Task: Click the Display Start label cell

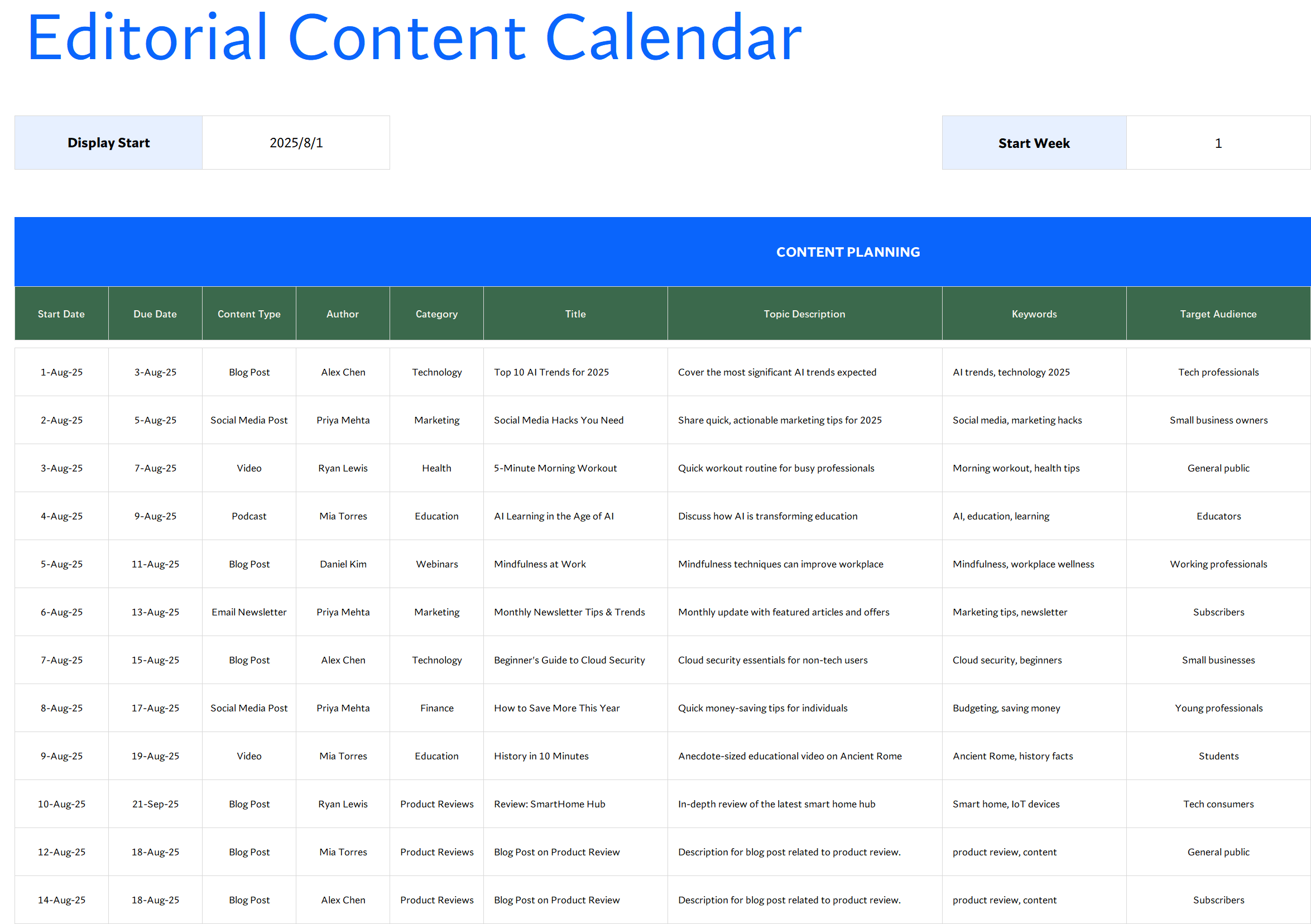Action: [108, 143]
